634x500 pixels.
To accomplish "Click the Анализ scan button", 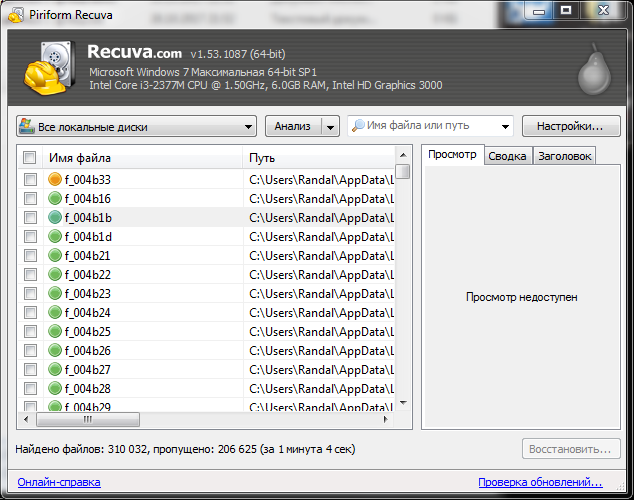I will (293, 127).
